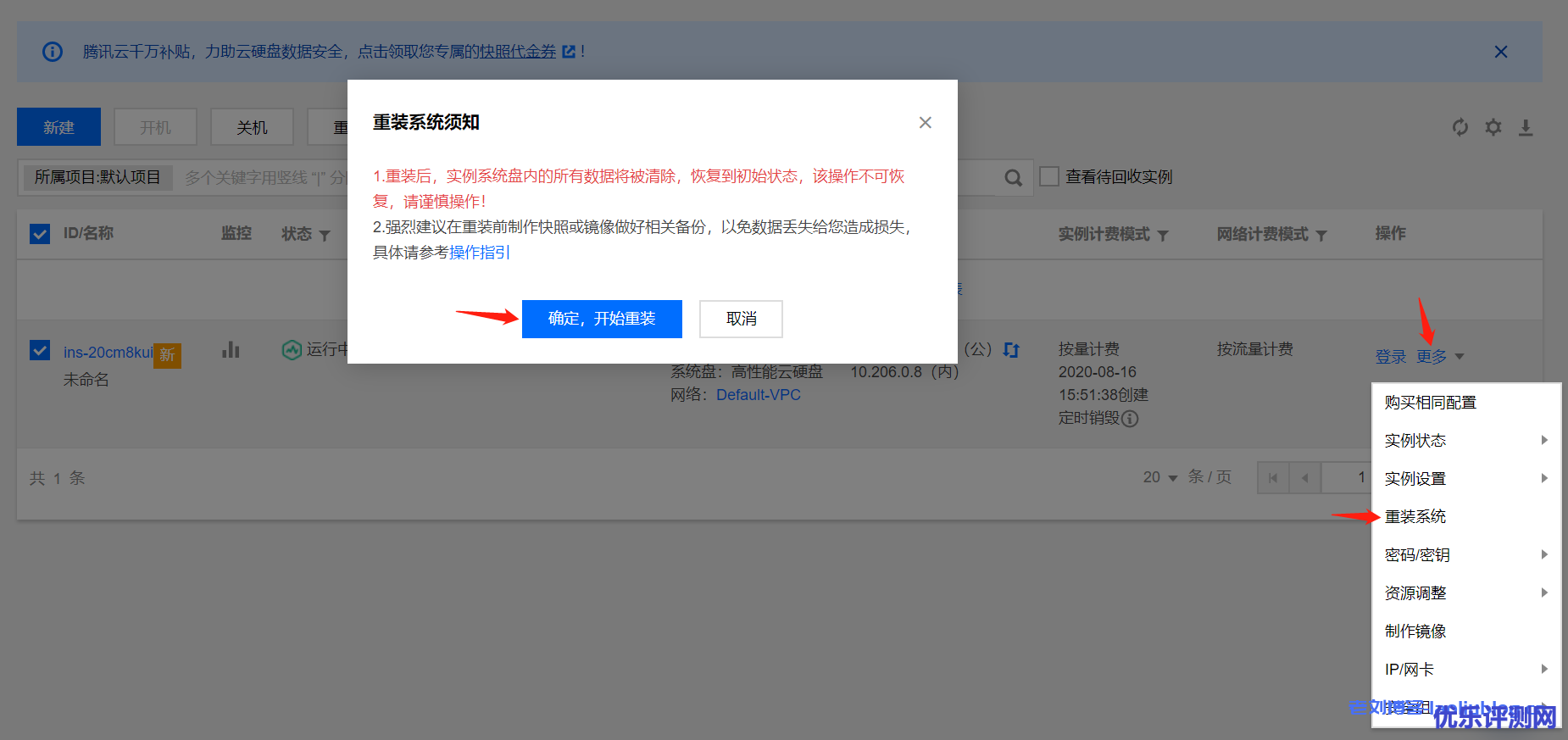
Task: Click the 新建 button
Action: pyautogui.click(x=58, y=127)
